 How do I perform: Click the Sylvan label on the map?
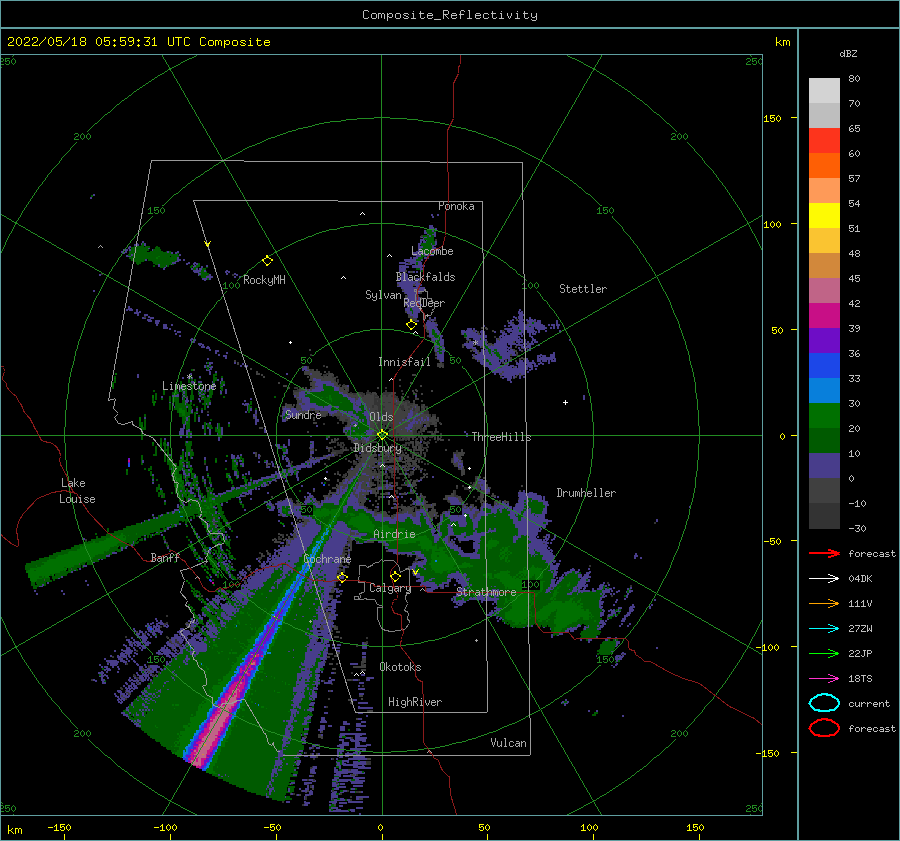383,295
